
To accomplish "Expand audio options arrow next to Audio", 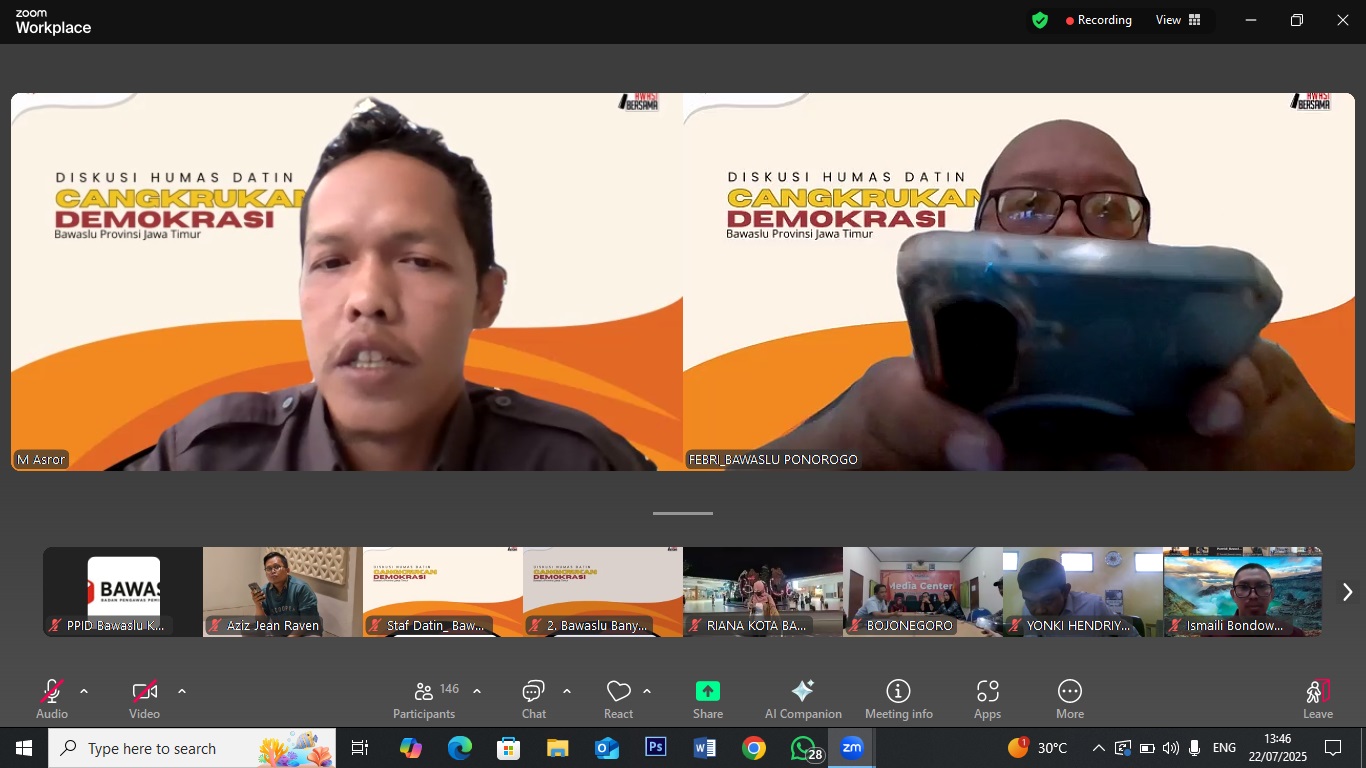I will [x=84, y=691].
